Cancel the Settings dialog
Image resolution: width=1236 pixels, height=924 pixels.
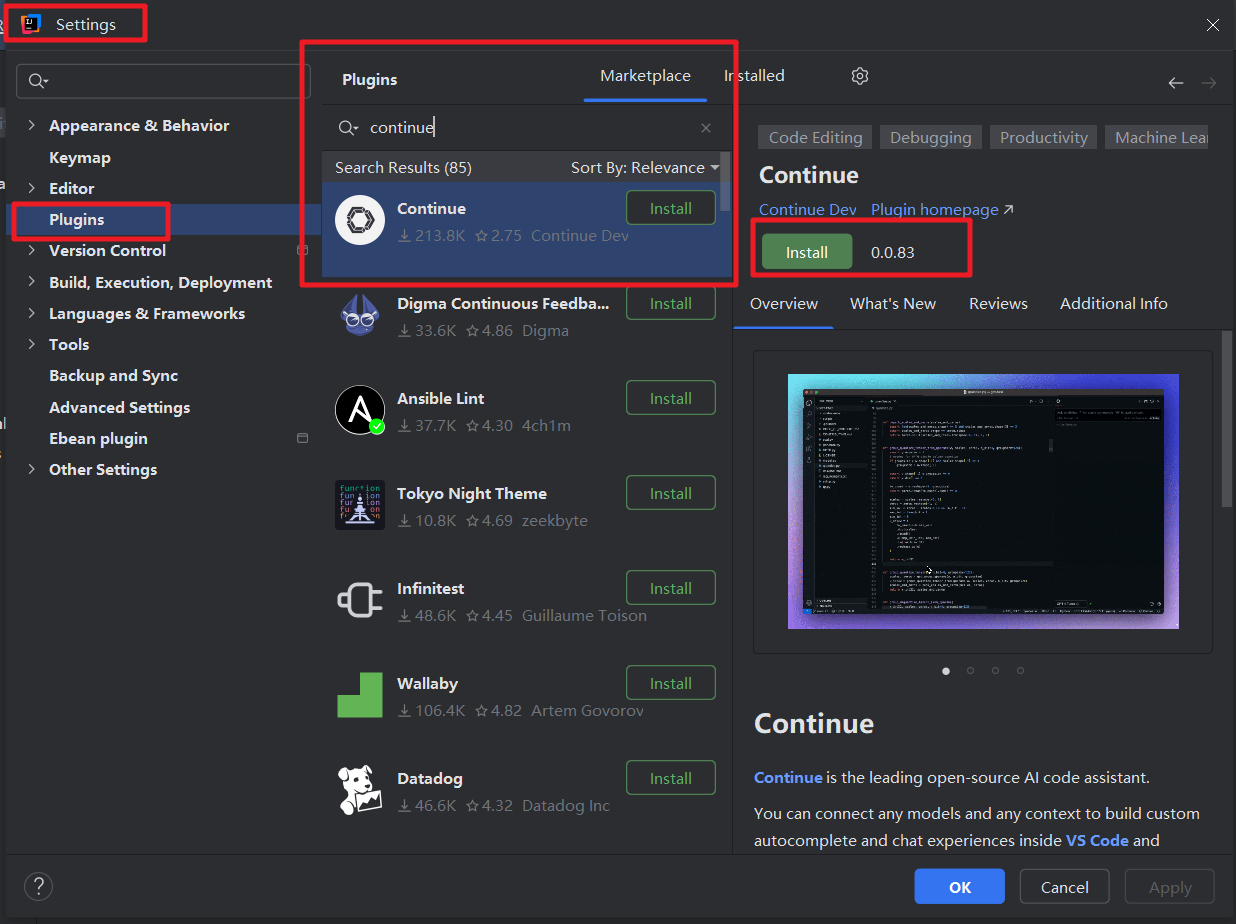(x=1065, y=887)
